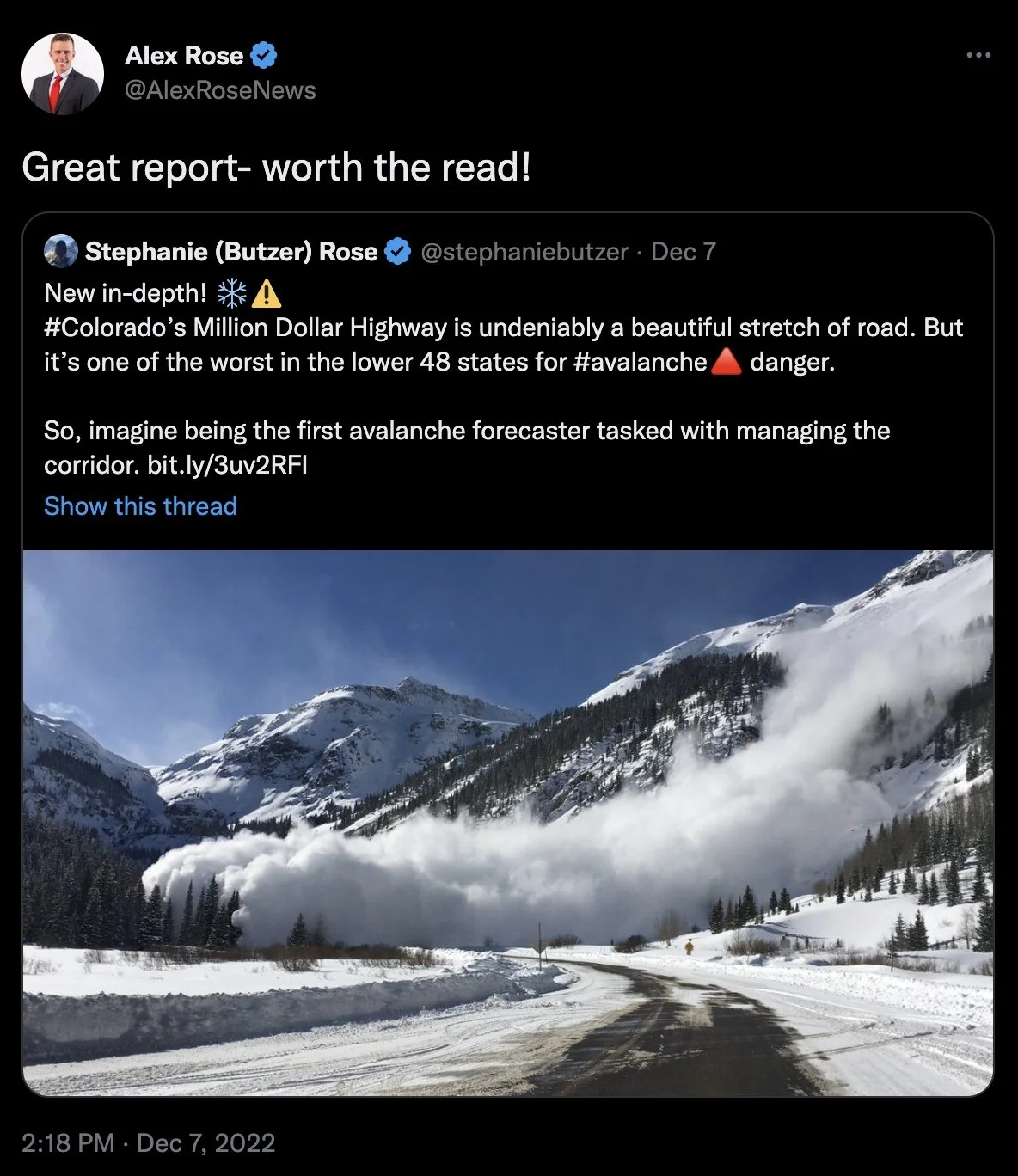The height and width of the screenshot is (1176, 1018).
Task: Follow the #Colorado hashtag
Action: pos(115,328)
